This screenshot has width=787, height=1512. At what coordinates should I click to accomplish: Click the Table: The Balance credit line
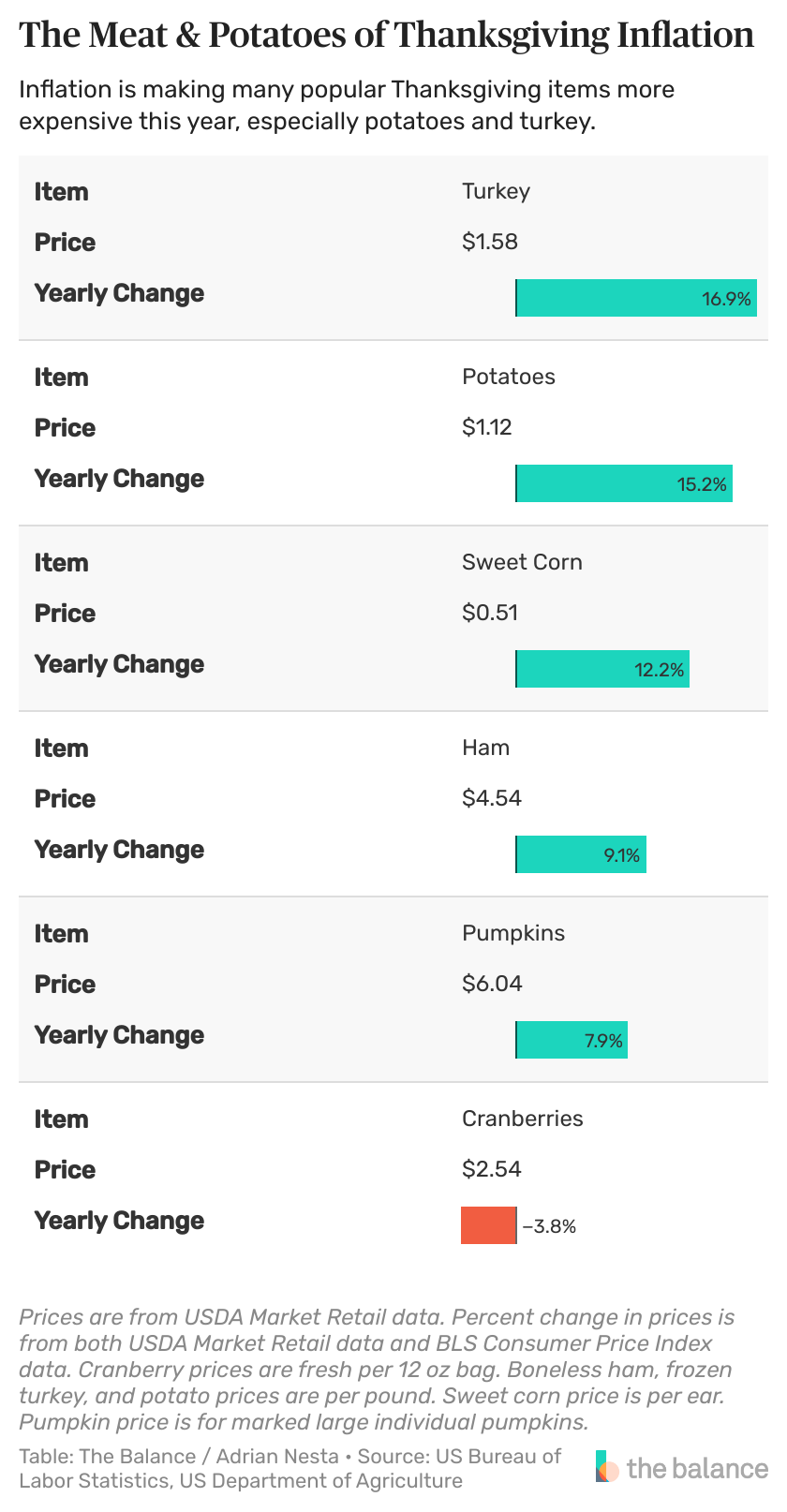(290, 1468)
